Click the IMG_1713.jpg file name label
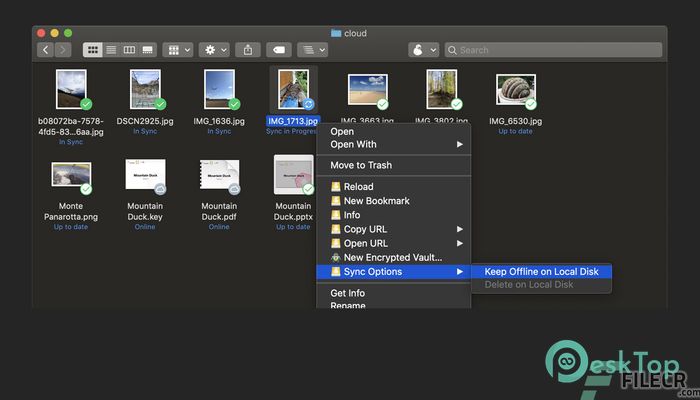700x400 pixels. [293, 121]
